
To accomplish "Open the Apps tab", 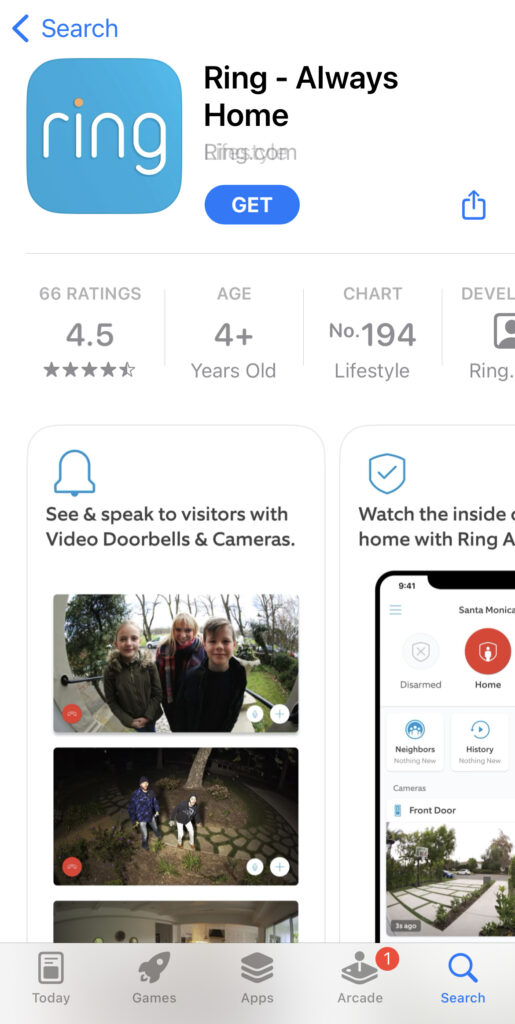I will tap(257, 978).
